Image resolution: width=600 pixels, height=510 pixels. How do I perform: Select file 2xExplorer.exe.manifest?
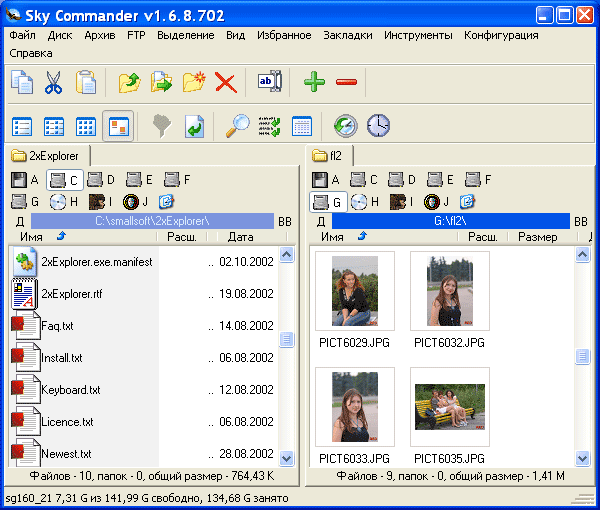tap(83, 262)
